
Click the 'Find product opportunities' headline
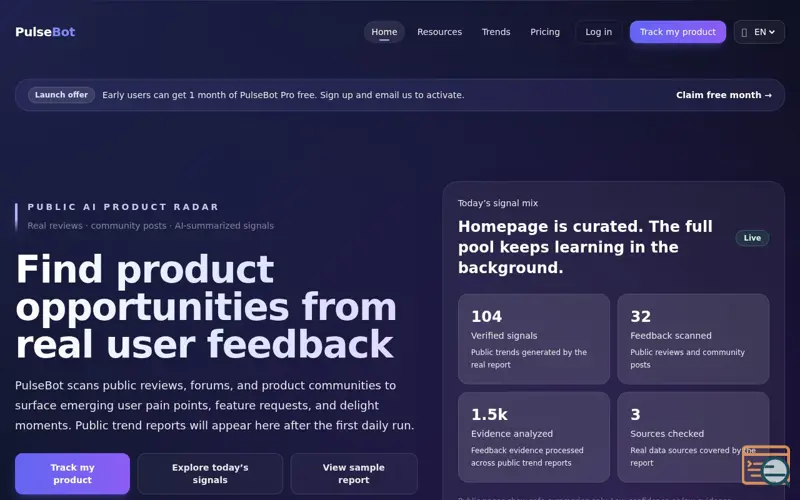pyautogui.click(x=206, y=307)
